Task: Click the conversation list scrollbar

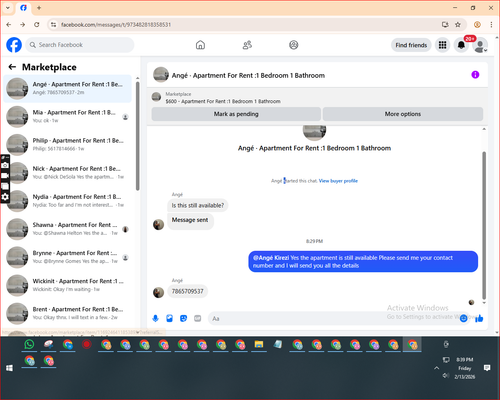Action: coord(137,137)
